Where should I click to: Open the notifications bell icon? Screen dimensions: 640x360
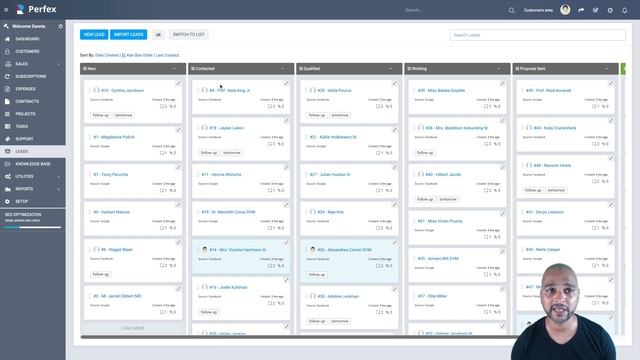pyautogui.click(x=624, y=10)
